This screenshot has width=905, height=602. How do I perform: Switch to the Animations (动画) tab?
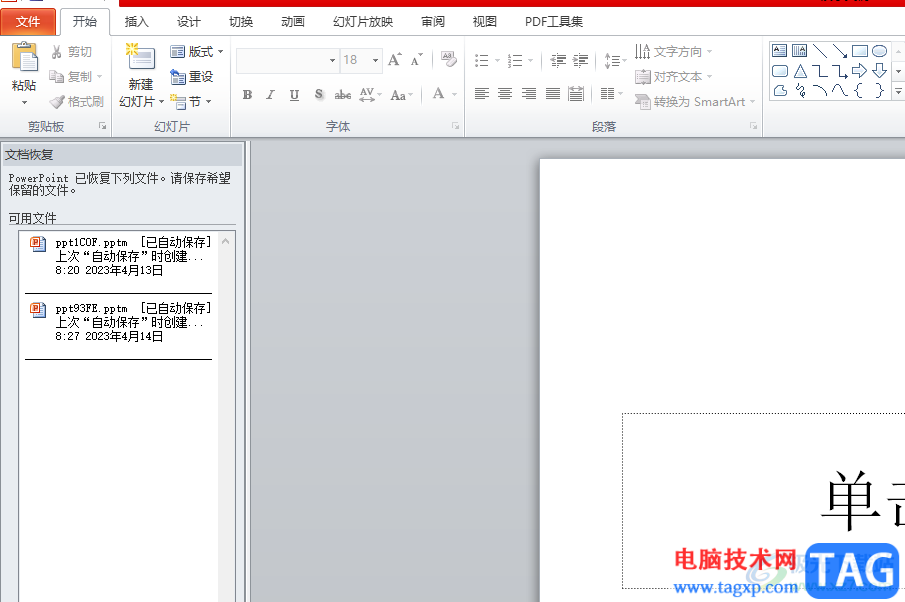[293, 22]
